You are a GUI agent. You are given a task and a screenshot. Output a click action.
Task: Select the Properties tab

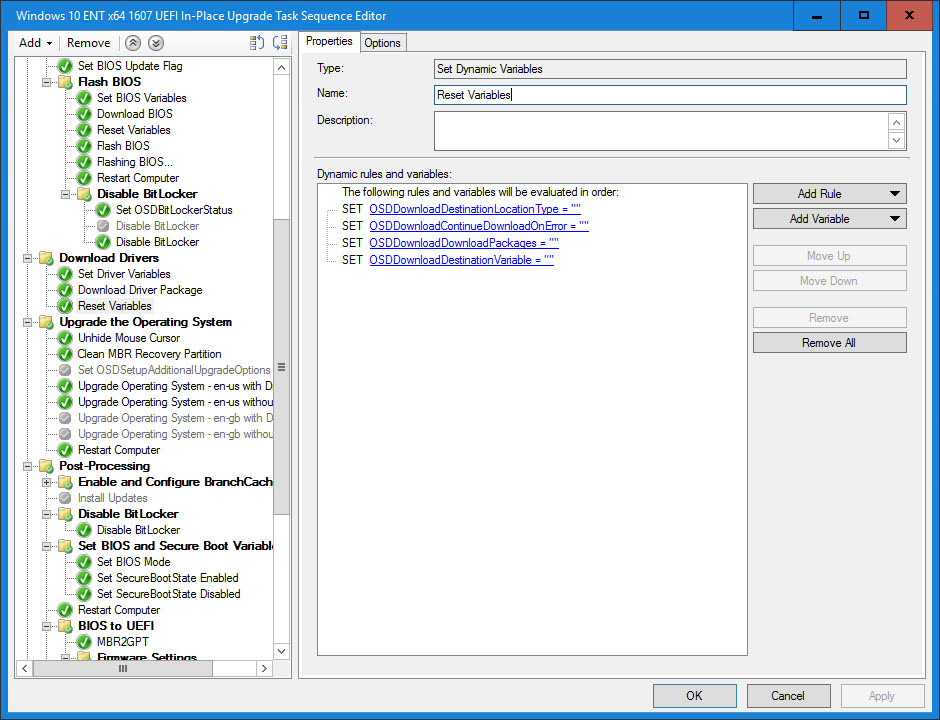[329, 41]
